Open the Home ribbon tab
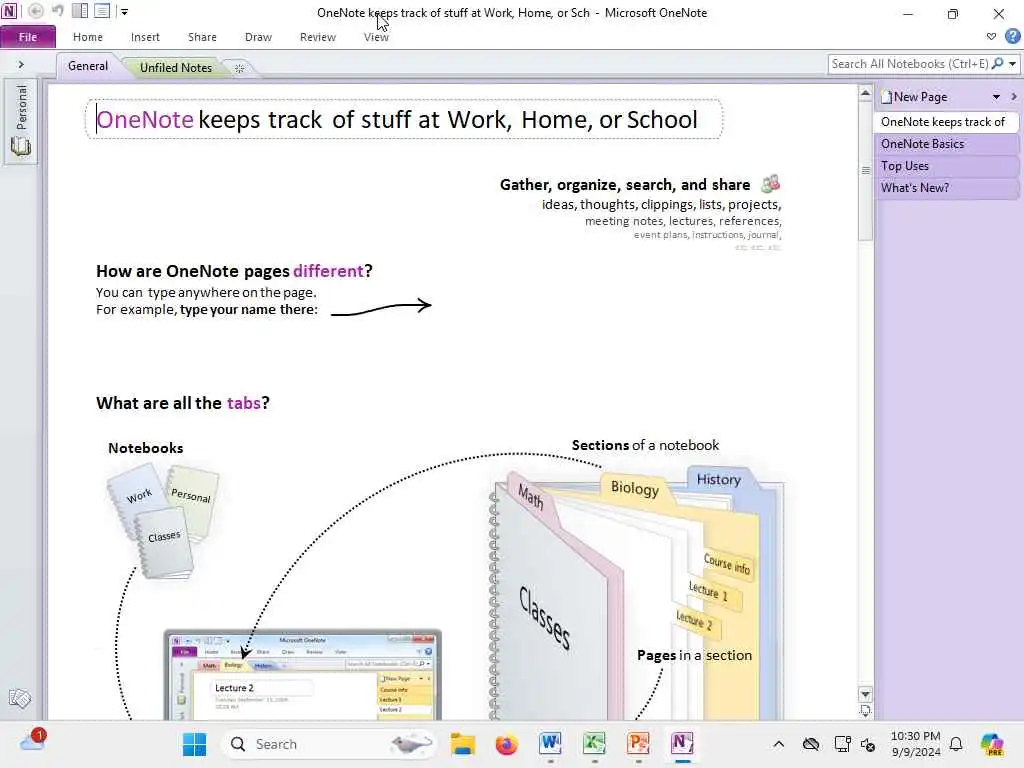This screenshot has width=1024, height=768. coord(88,37)
